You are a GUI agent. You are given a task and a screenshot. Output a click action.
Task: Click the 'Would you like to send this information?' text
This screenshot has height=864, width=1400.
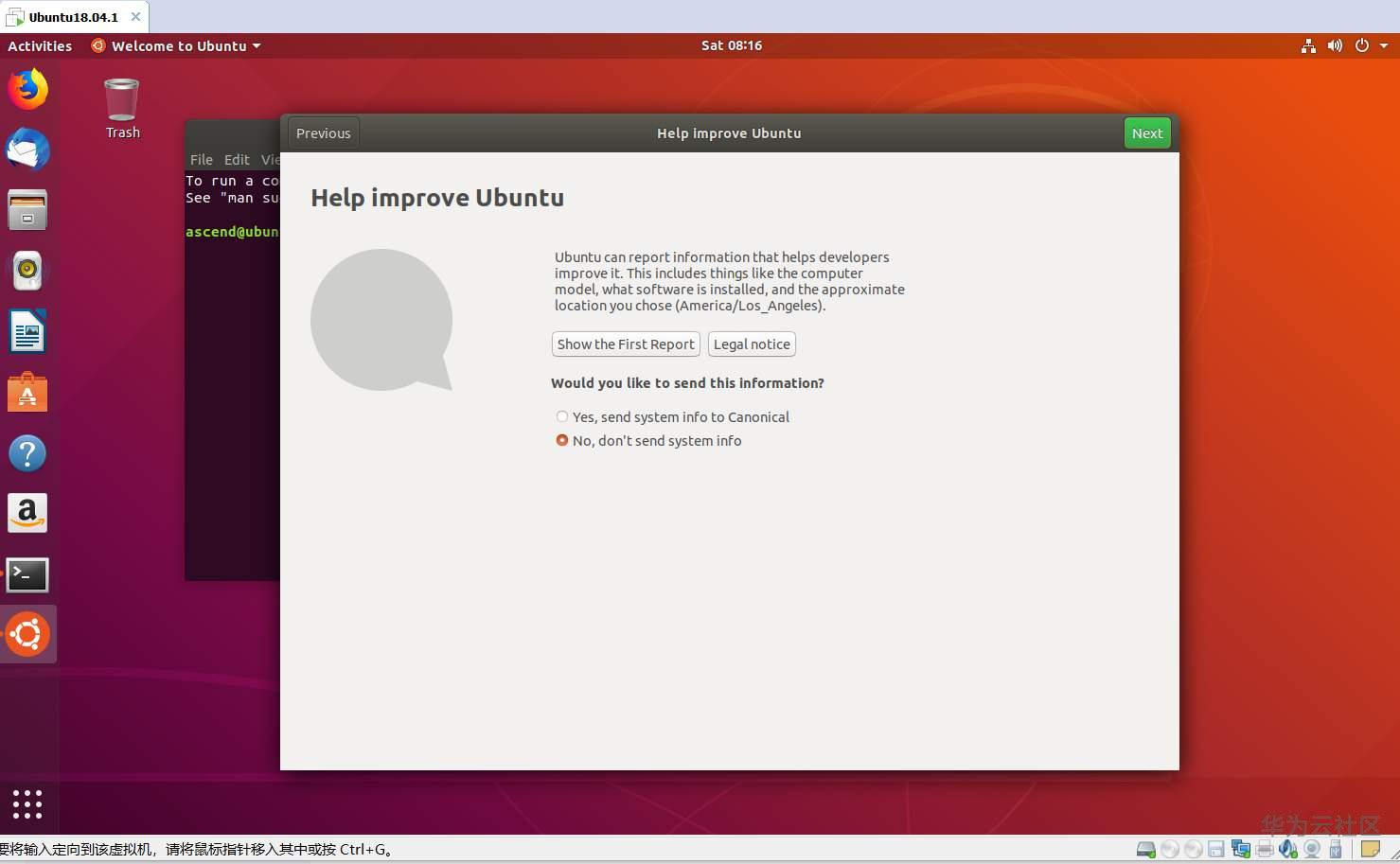tap(687, 383)
